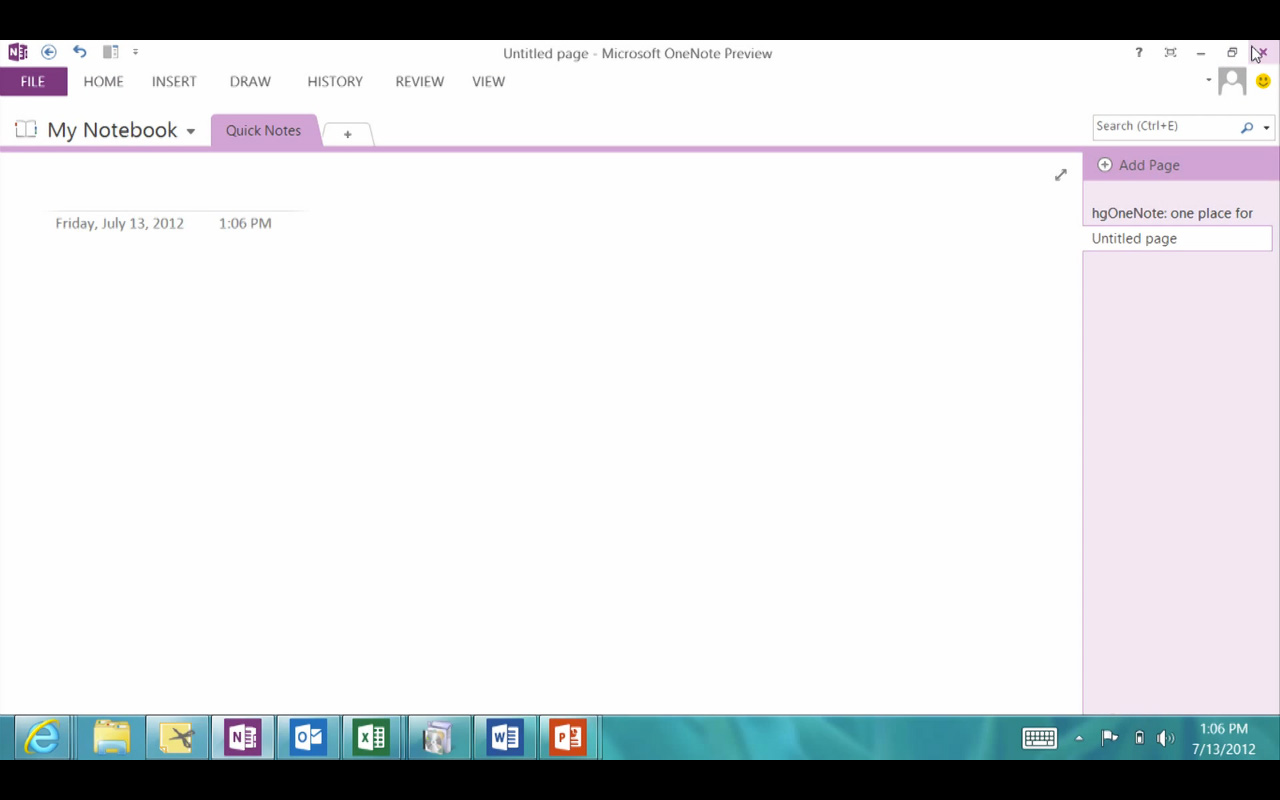Select the 'OneNote: one place for' page
This screenshot has width=1280, height=800.
point(1172,213)
